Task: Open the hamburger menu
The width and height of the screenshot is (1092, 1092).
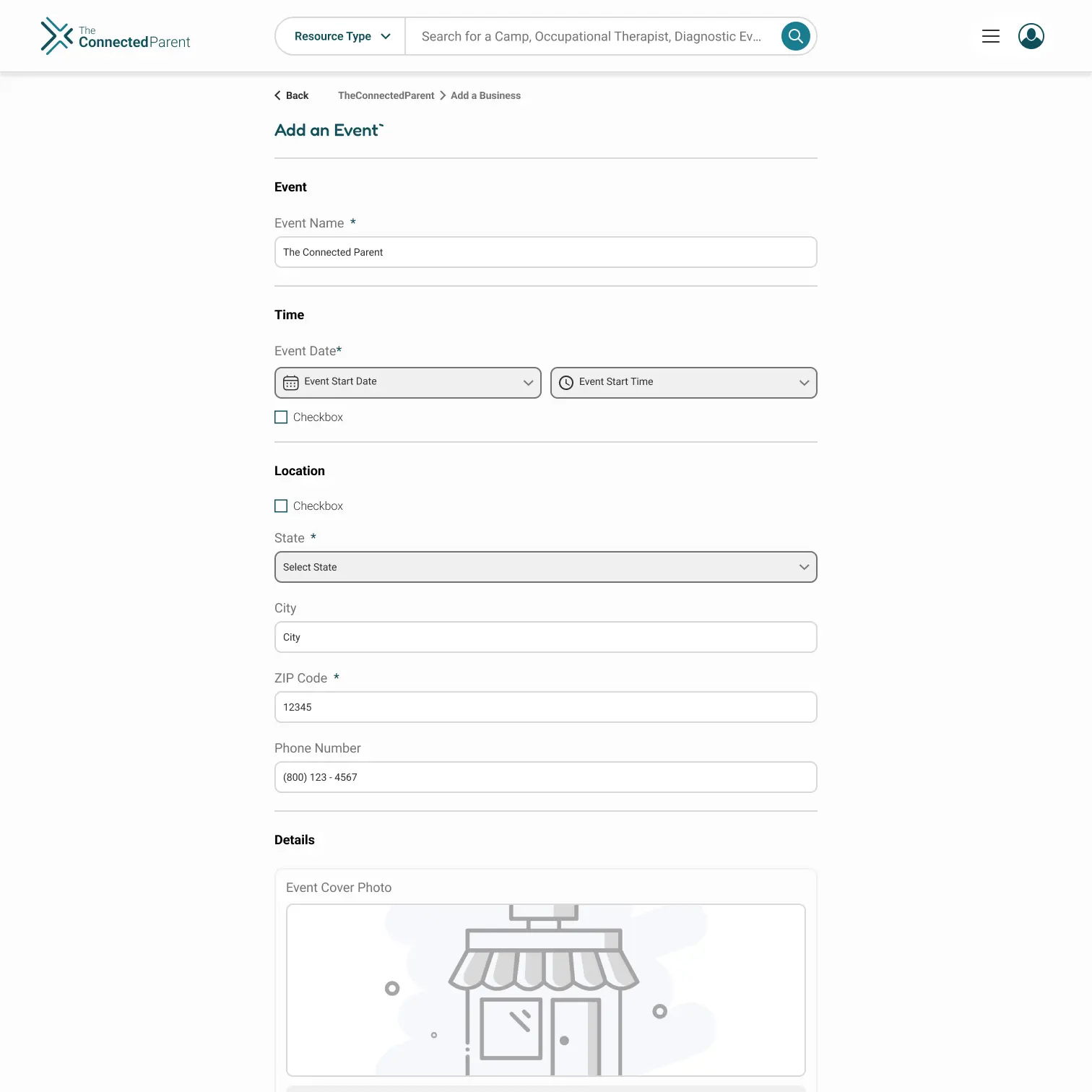Action: [990, 36]
